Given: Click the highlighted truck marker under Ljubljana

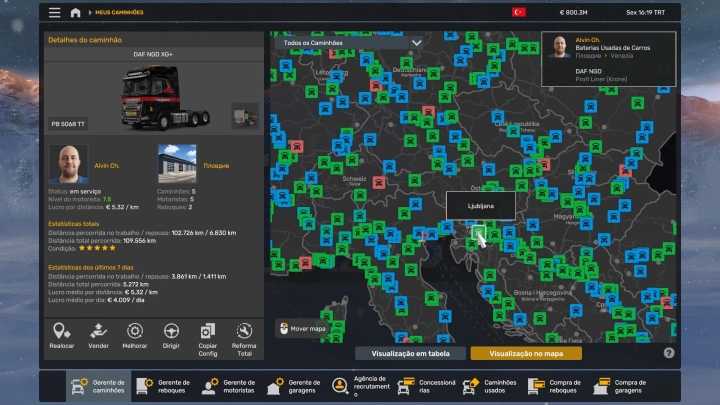Looking at the screenshot, I should pyautogui.click(x=478, y=232).
